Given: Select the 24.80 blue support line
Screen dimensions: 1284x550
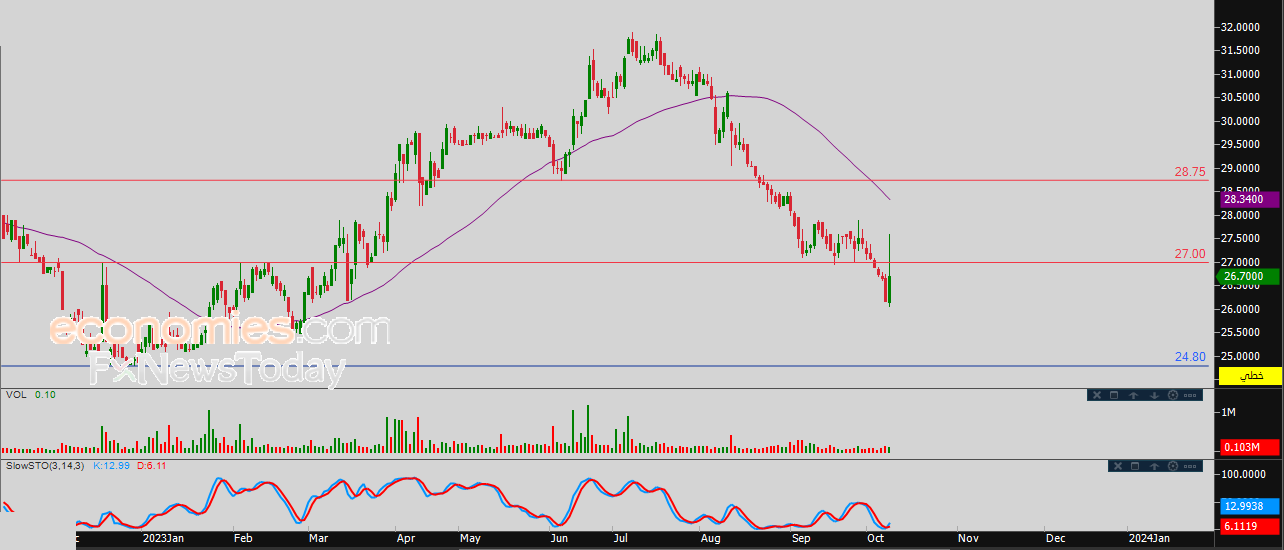Looking at the screenshot, I should tap(600, 366).
